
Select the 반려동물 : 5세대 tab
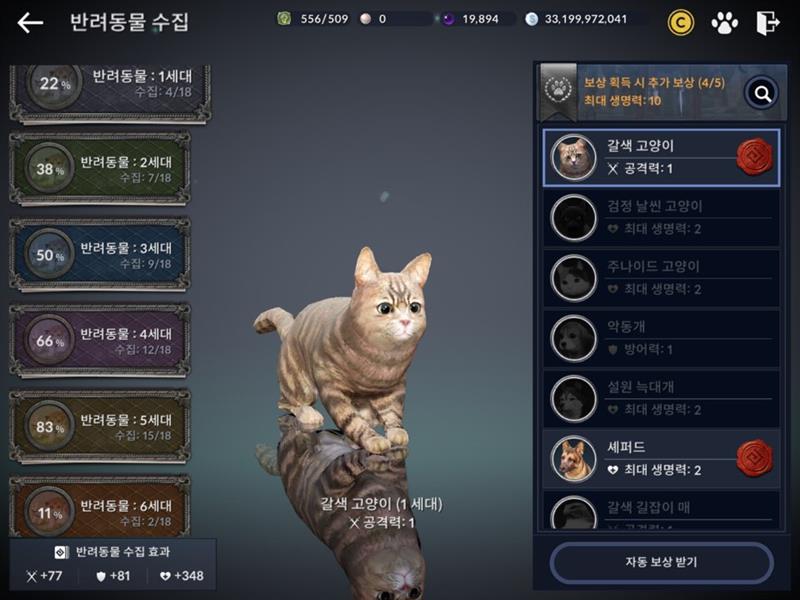tap(99, 427)
